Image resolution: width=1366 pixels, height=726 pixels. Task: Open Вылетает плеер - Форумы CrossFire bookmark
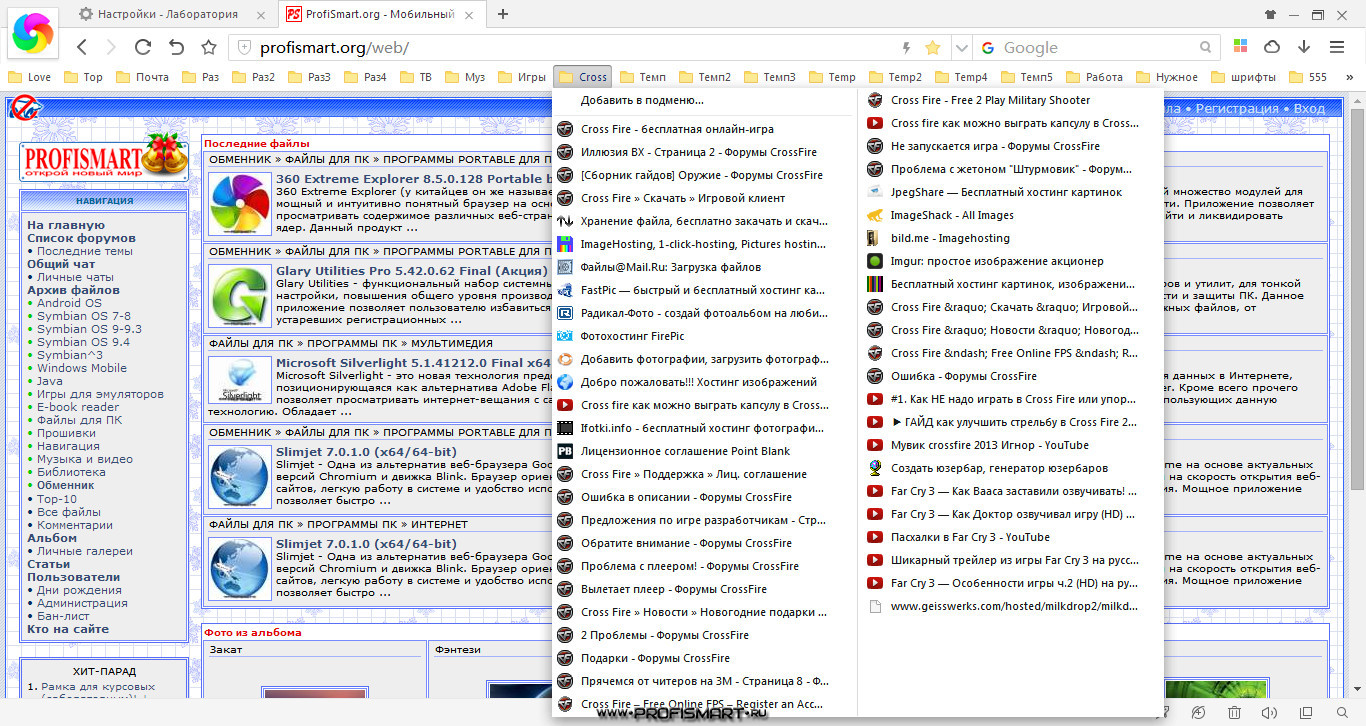point(704,589)
